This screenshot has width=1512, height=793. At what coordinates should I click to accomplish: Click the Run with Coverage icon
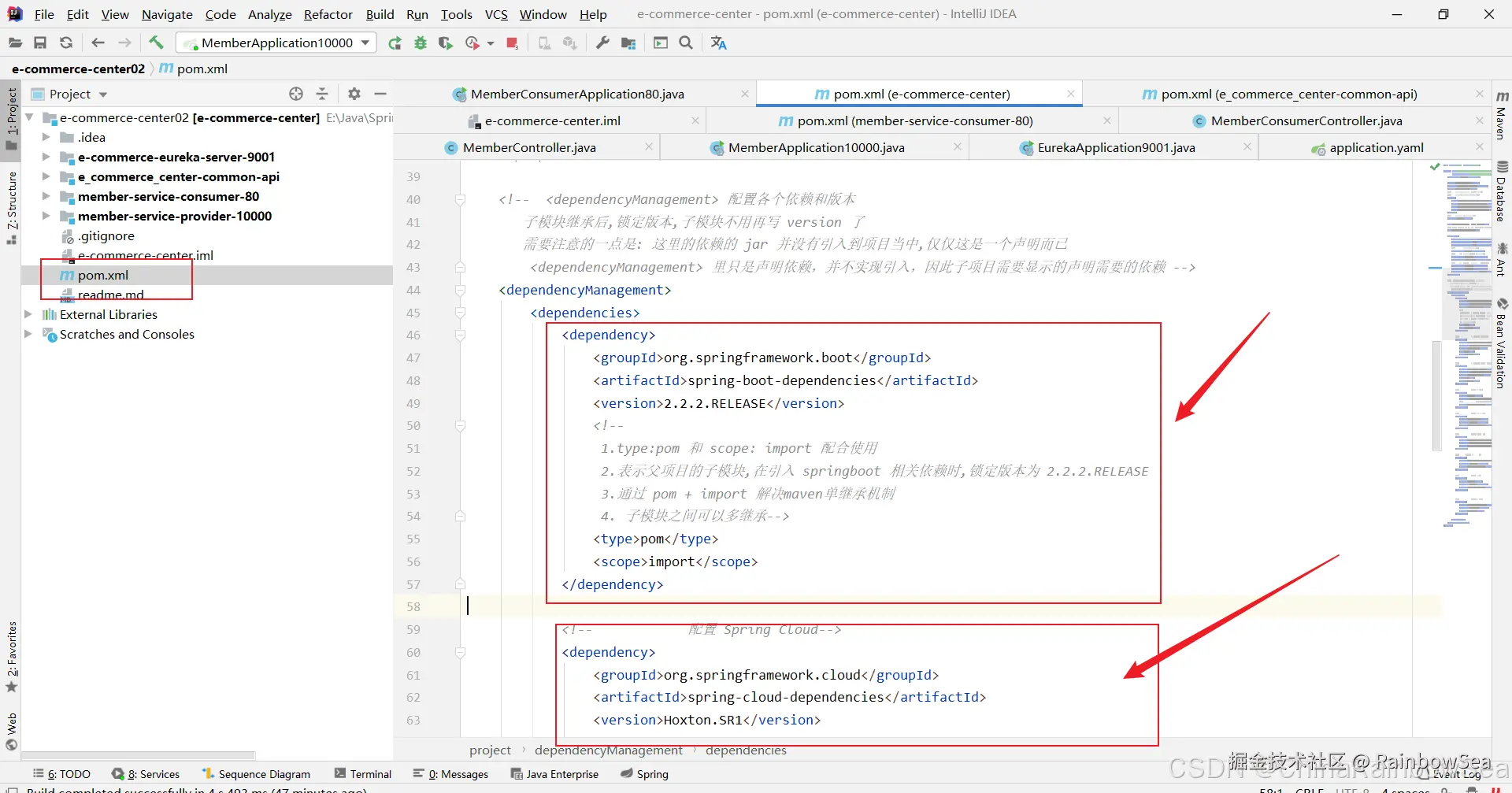[446, 43]
